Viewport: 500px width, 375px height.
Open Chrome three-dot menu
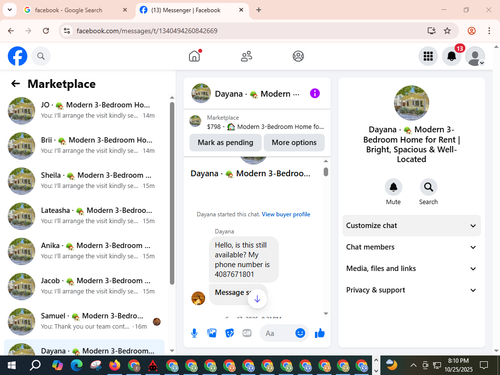489,31
